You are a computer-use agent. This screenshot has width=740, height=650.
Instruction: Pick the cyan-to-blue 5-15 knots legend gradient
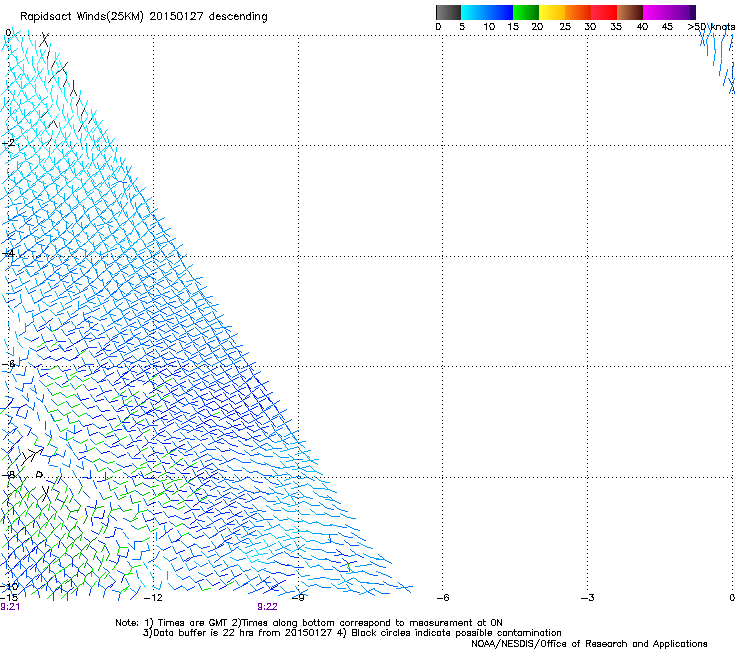(487, 12)
